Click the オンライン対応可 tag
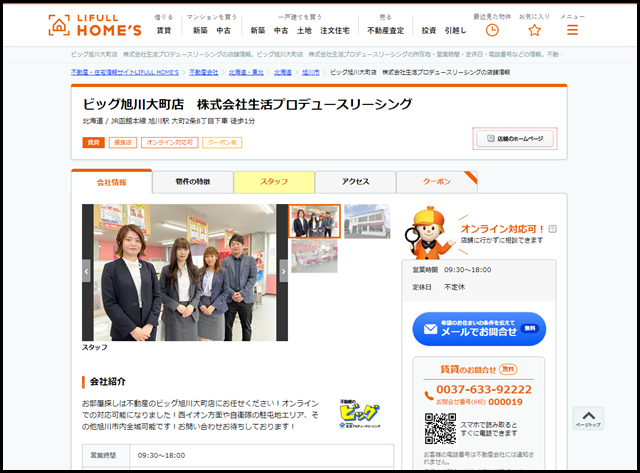The height and width of the screenshot is (473, 640). point(169,142)
